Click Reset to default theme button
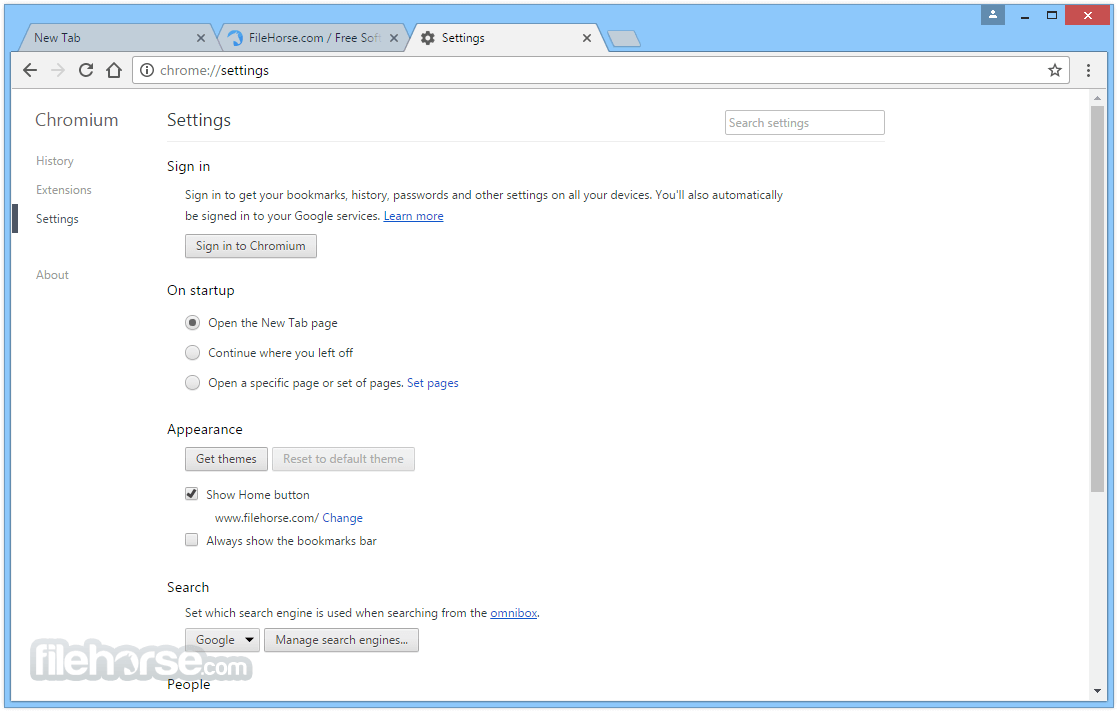 click(x=343, y=459)
